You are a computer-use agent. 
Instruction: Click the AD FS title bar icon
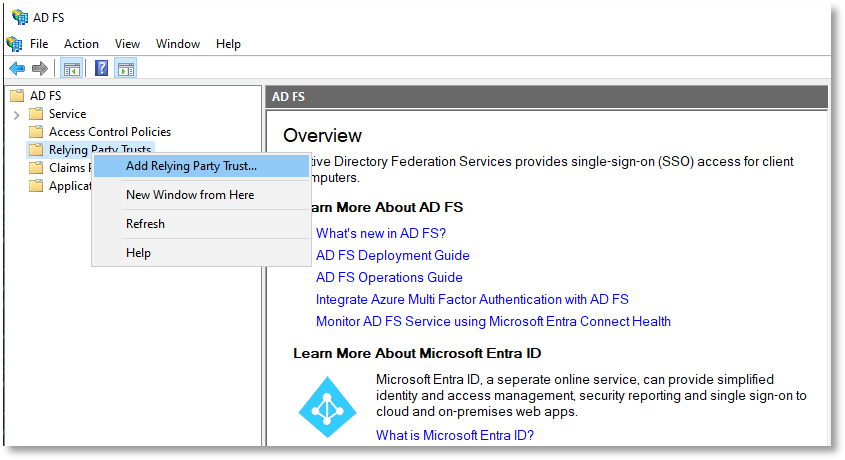(20, 17)
